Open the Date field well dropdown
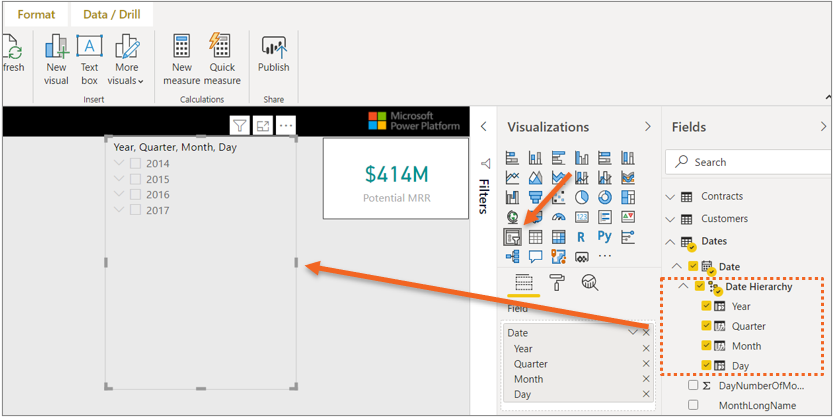The width and height of the screenshot is (834, 420). pyautogui.click(x=632, y=332)
